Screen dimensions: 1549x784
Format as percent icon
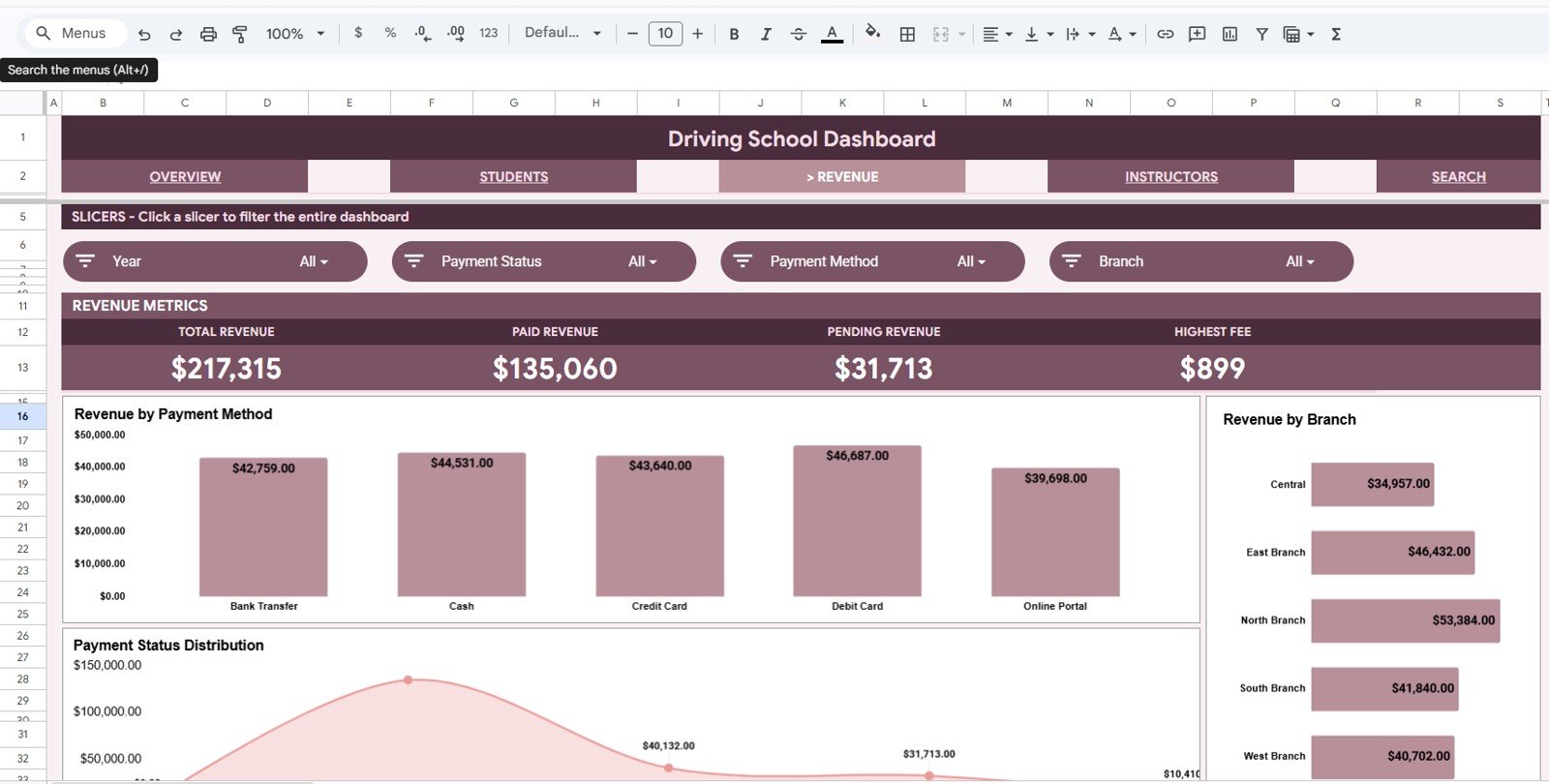[x=390, y=33]
